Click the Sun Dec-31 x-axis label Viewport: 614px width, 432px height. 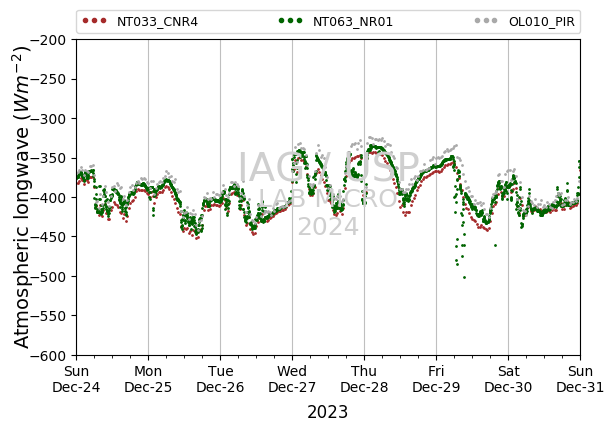(x=580, y=379)
